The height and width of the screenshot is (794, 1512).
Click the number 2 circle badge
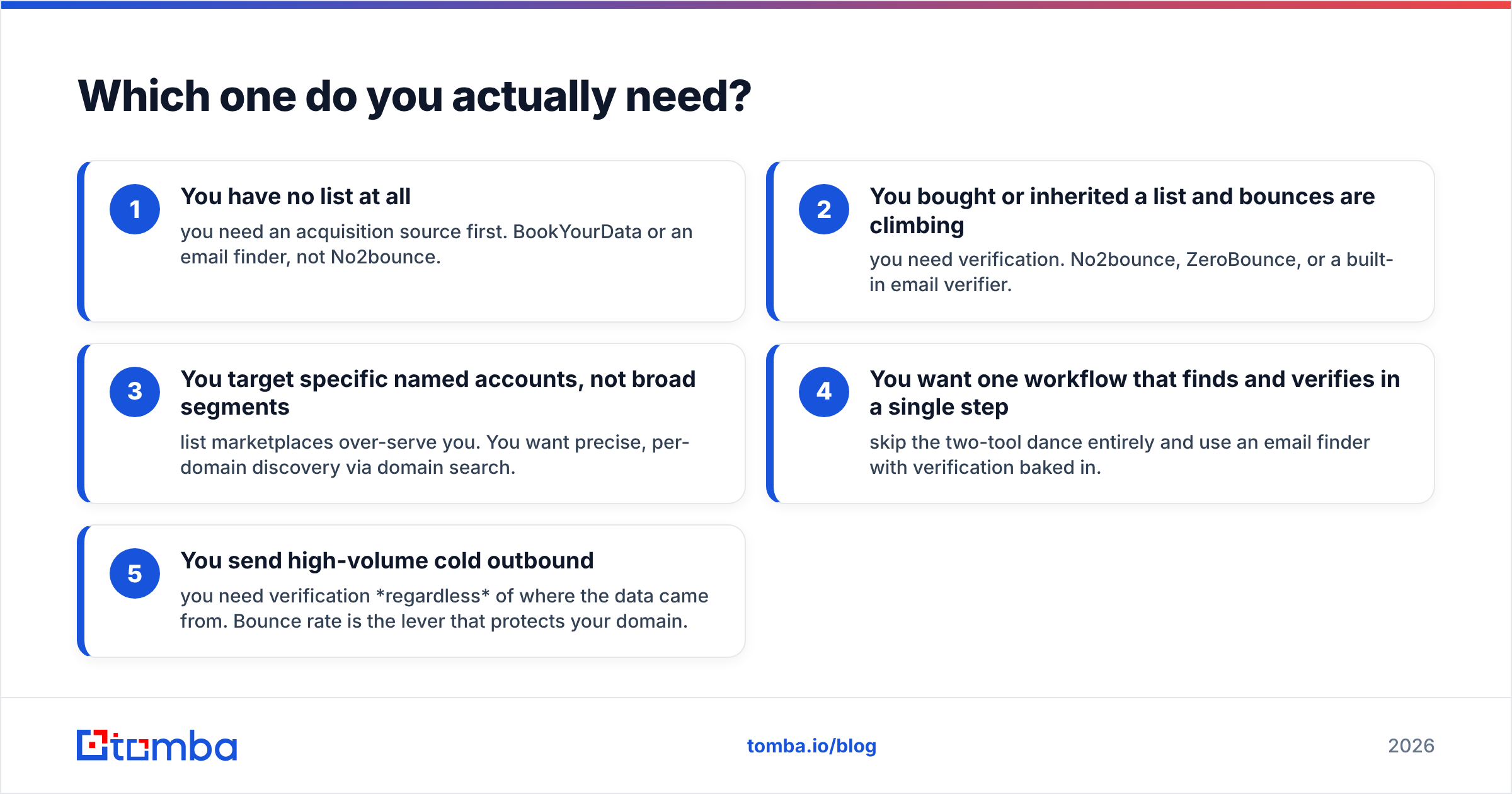coord(823,209)
